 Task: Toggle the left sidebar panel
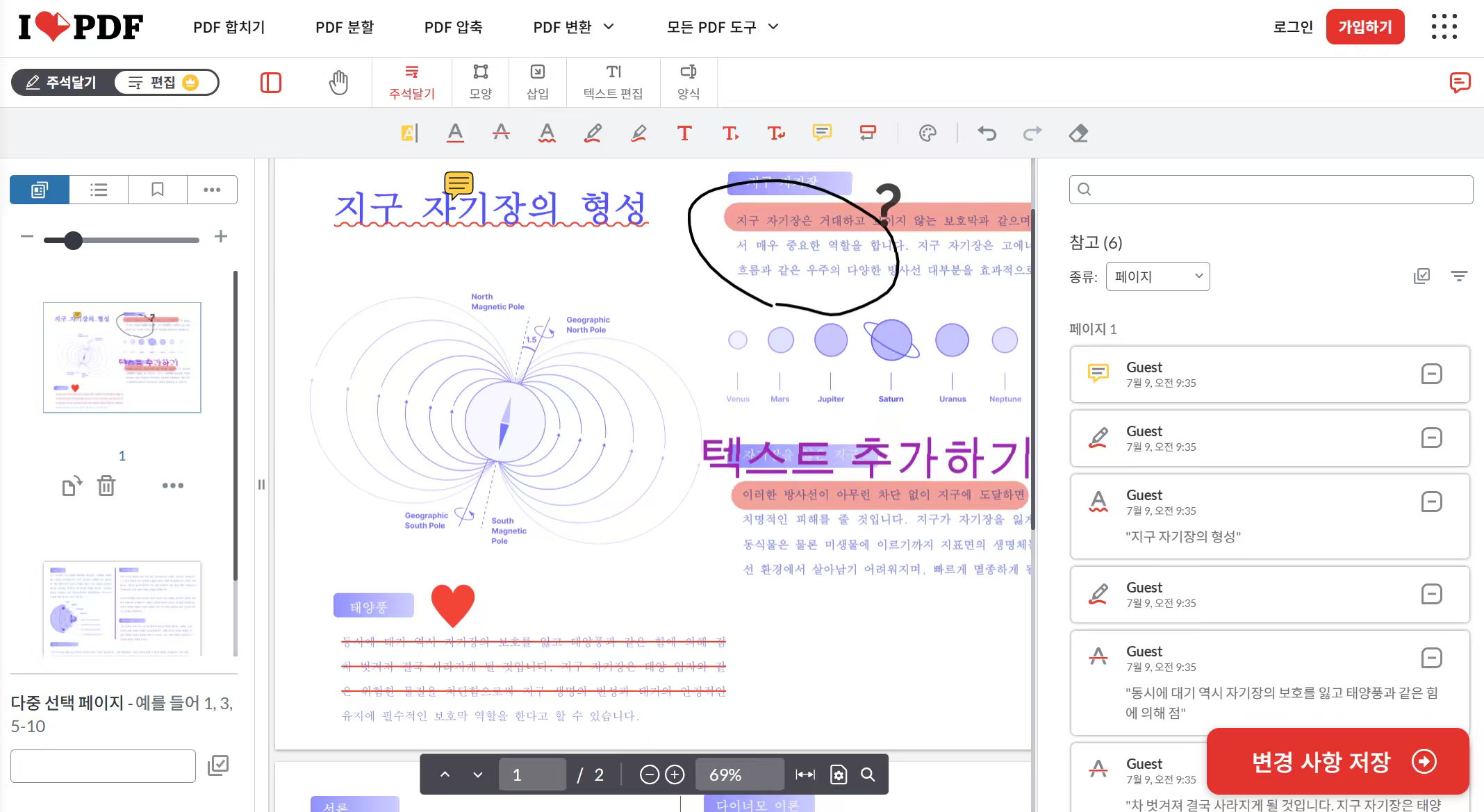click(x=270, y=83)
